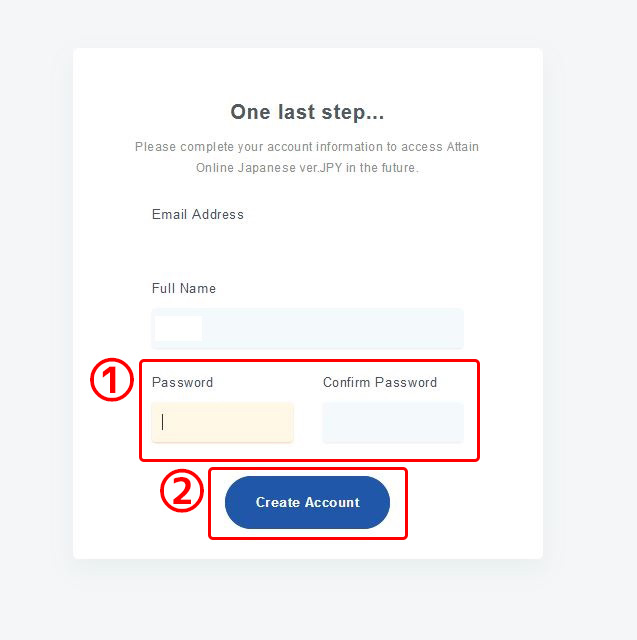The image size is (637, 640).
Task: Click the "One last step..." heading
Action: (307, 112)
